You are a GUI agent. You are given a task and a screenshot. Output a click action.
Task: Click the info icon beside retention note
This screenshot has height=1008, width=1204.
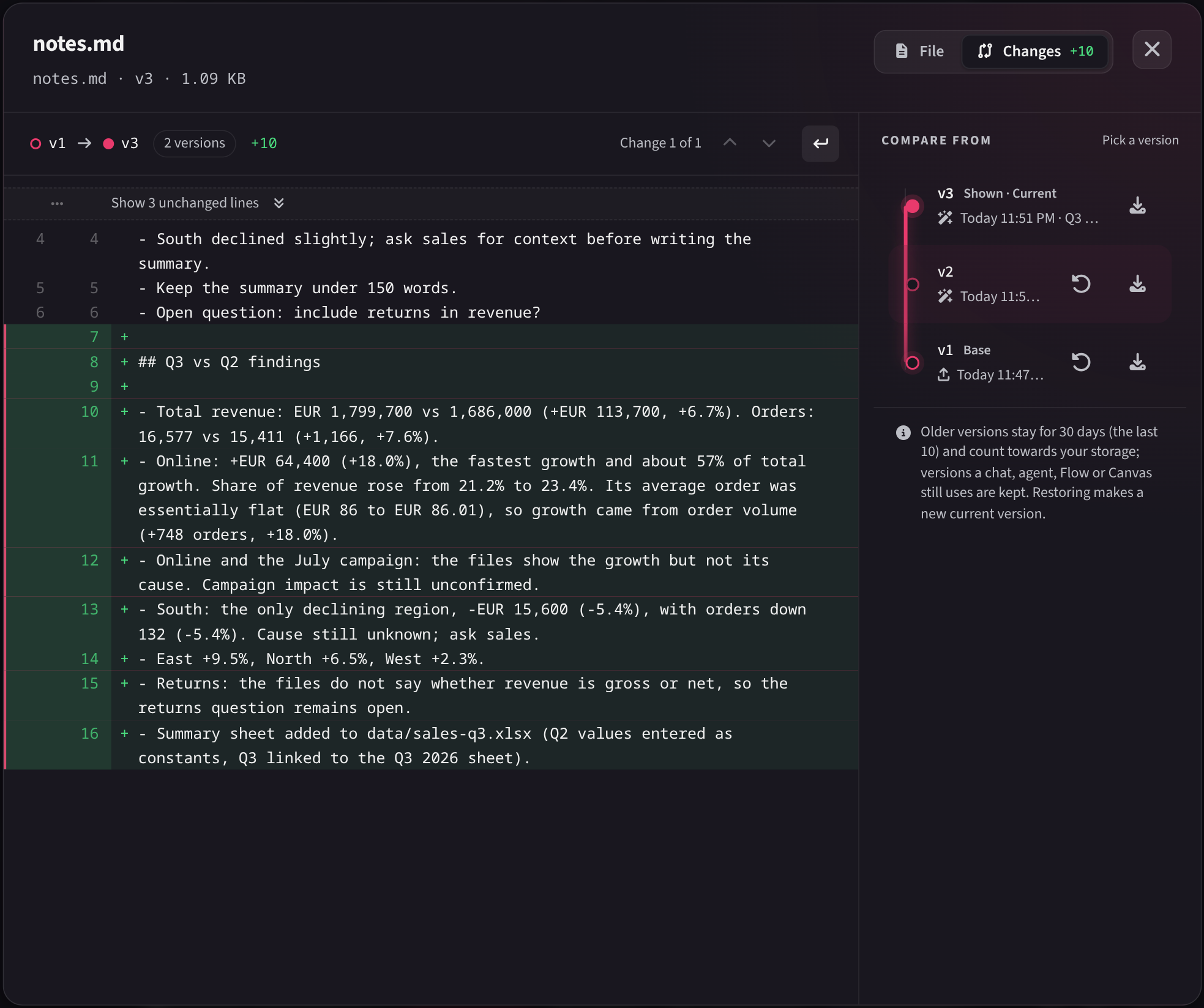pos(903,433)
